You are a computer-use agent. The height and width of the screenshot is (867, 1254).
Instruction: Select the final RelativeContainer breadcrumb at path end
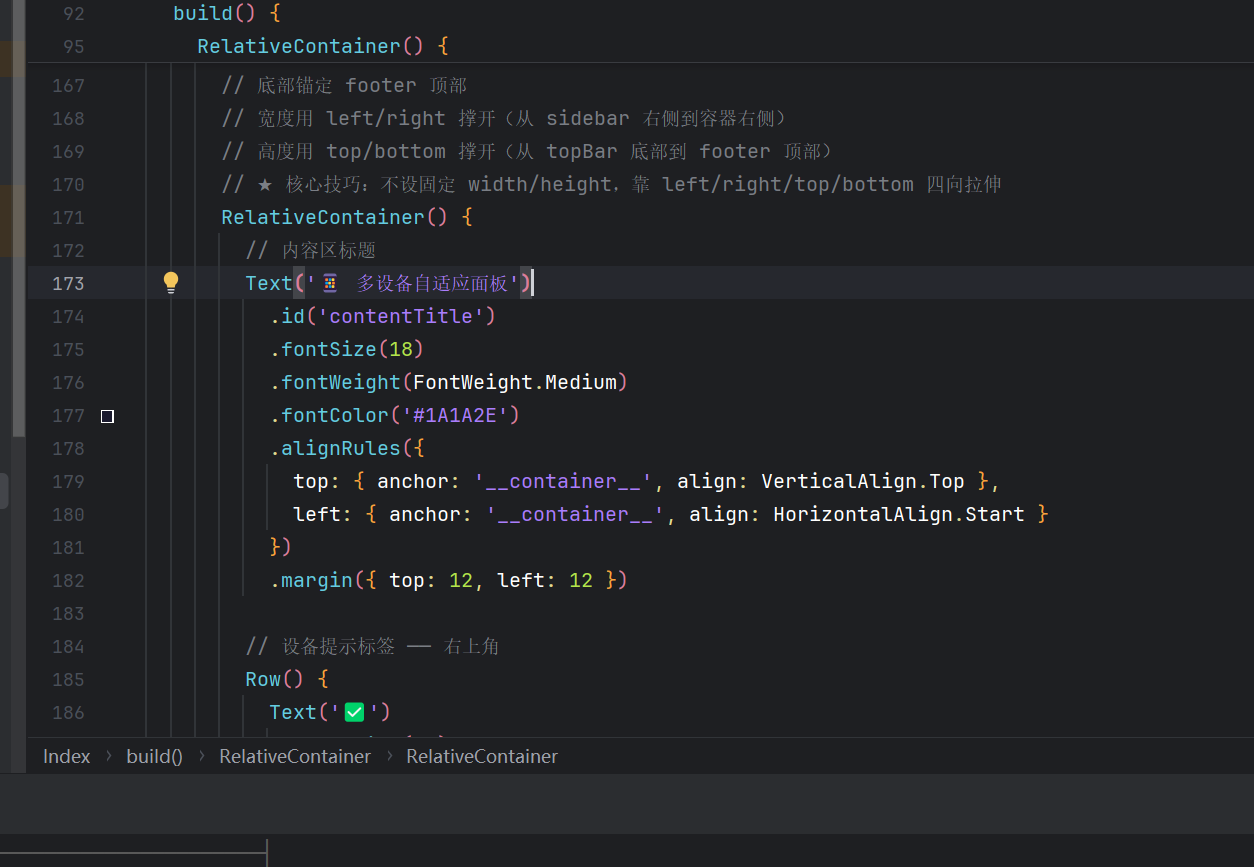point(482,757)
